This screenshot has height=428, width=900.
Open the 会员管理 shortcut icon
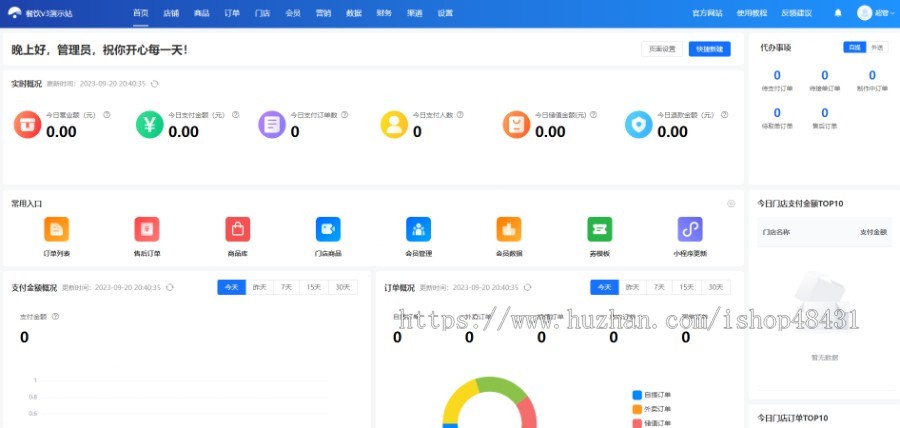(x=418, y=229)
